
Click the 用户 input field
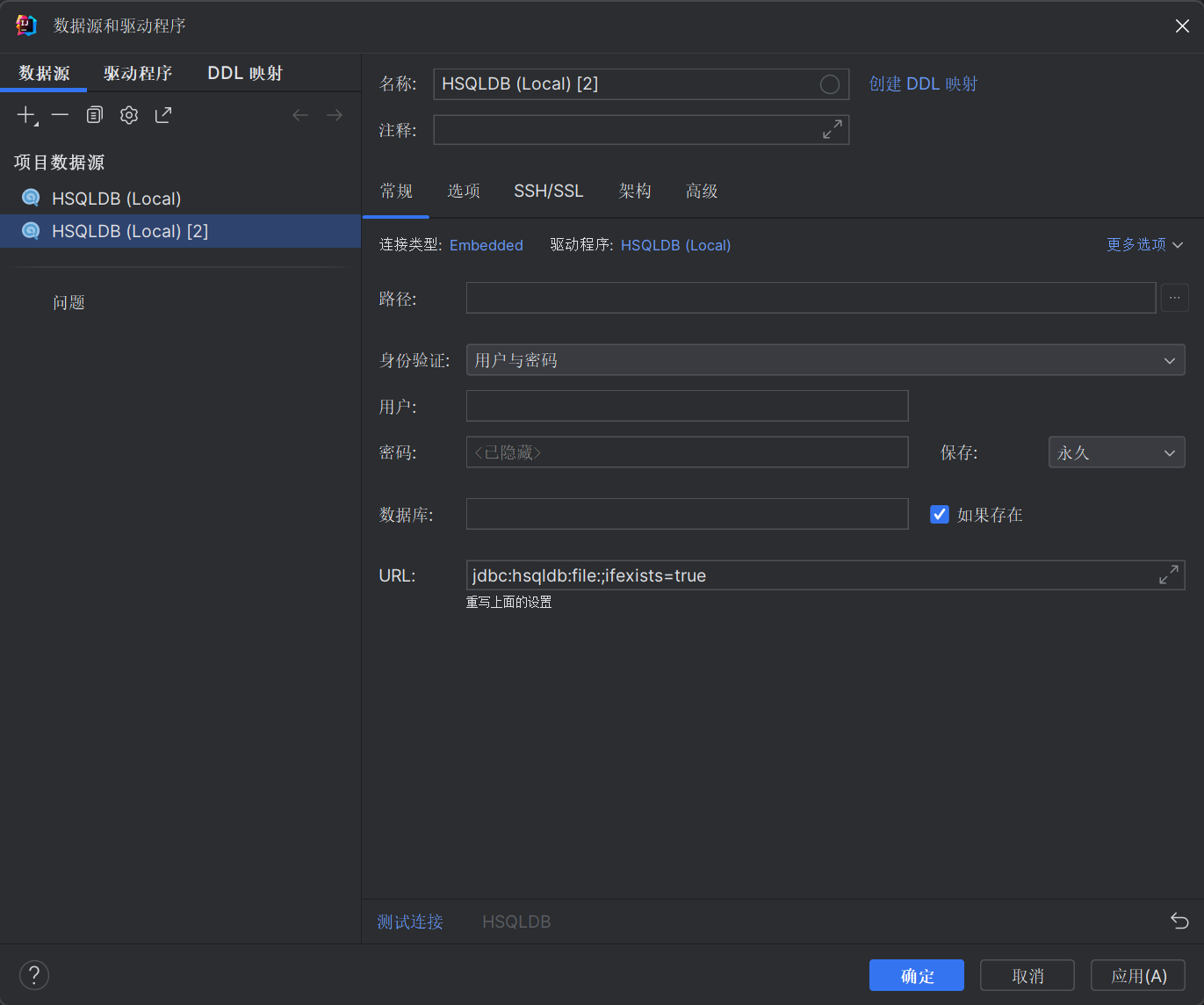coord(687,406)
